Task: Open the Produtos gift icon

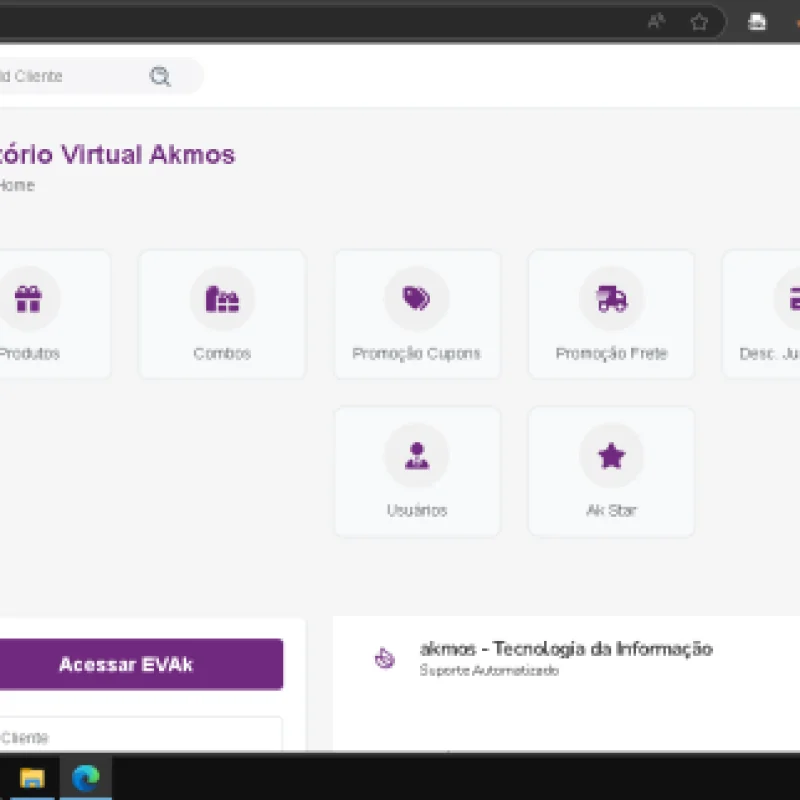Action: pos(28,299)
